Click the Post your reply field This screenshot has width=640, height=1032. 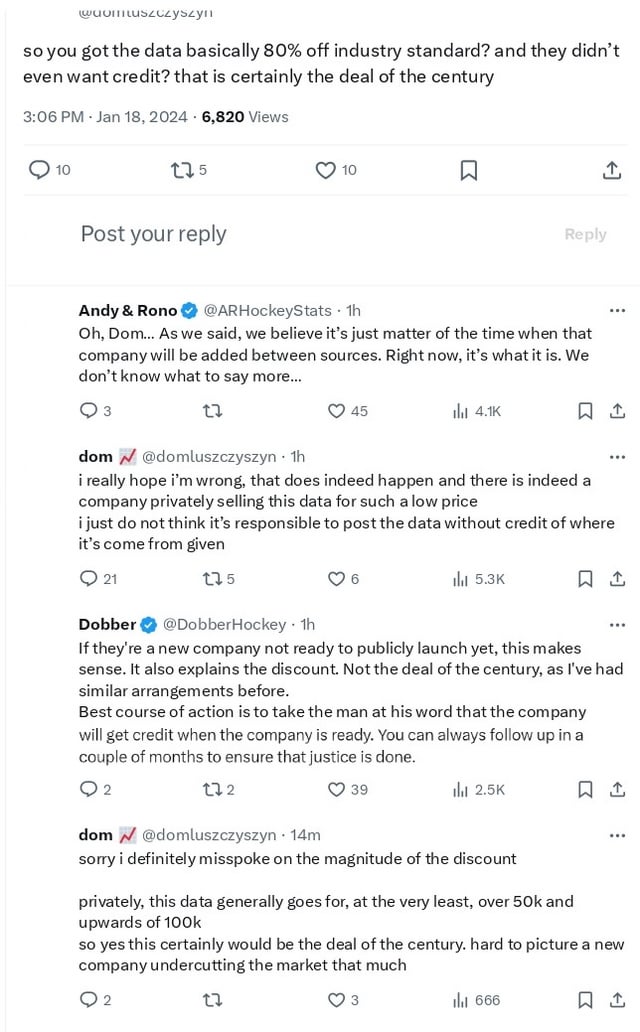pyautogui.click(x=154, y=234)
